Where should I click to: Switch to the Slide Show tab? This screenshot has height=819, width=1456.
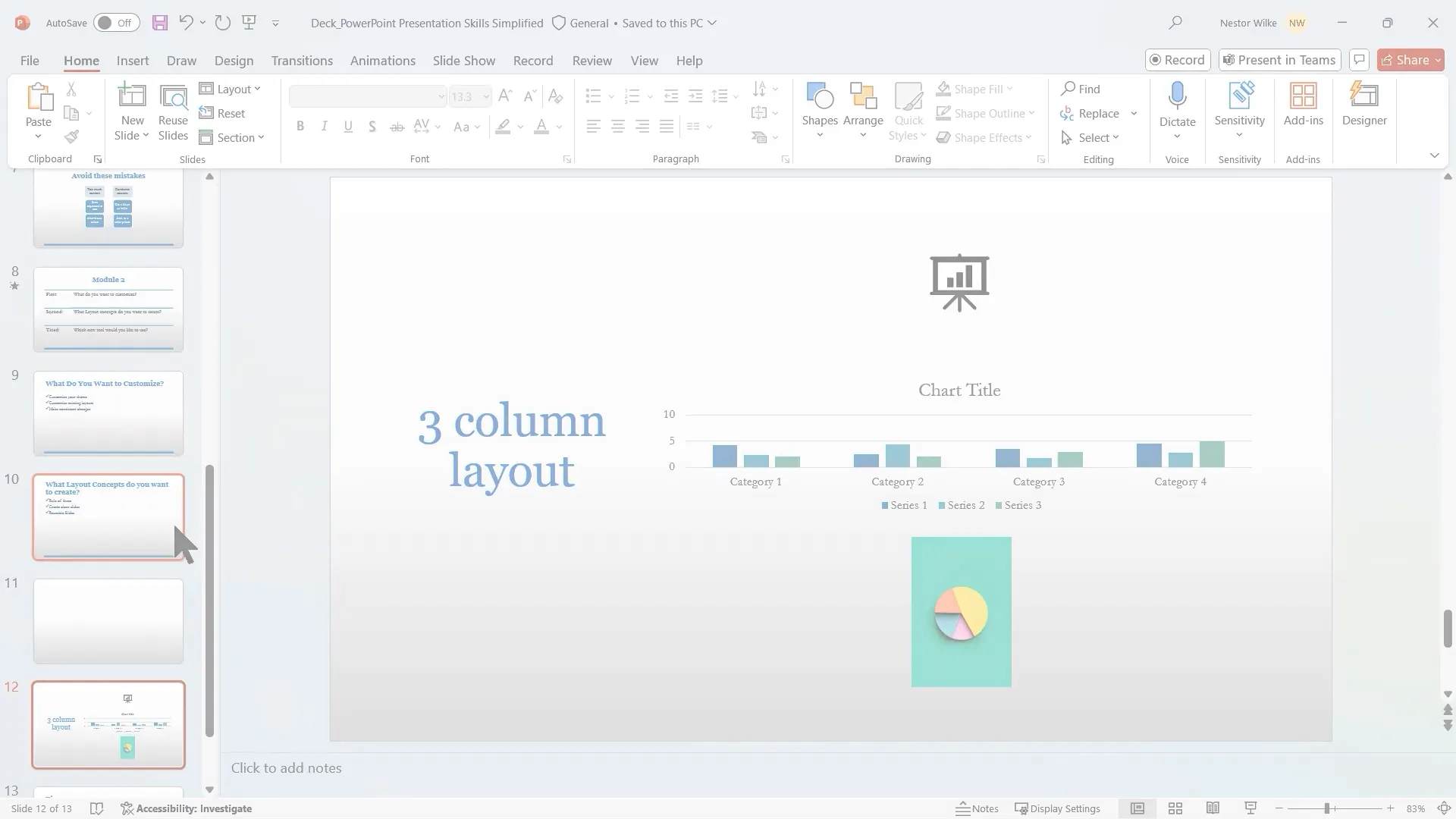click(464, 61)
